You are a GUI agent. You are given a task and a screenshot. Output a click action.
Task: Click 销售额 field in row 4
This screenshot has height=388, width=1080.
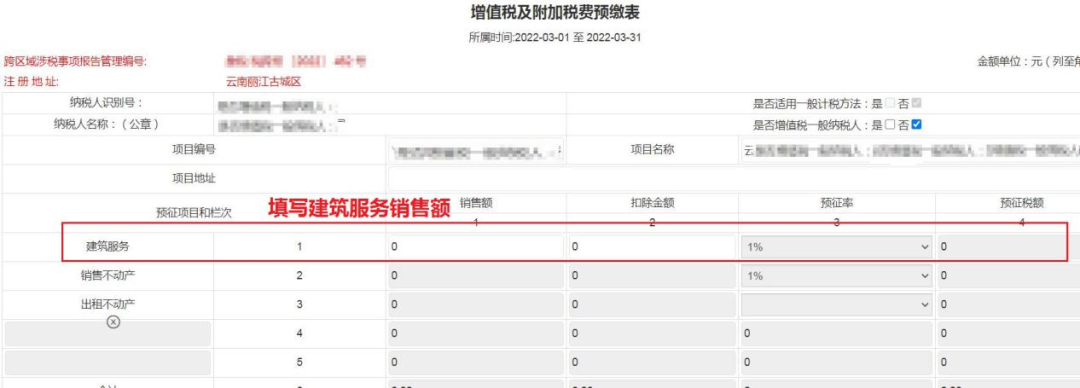point(475,334)
